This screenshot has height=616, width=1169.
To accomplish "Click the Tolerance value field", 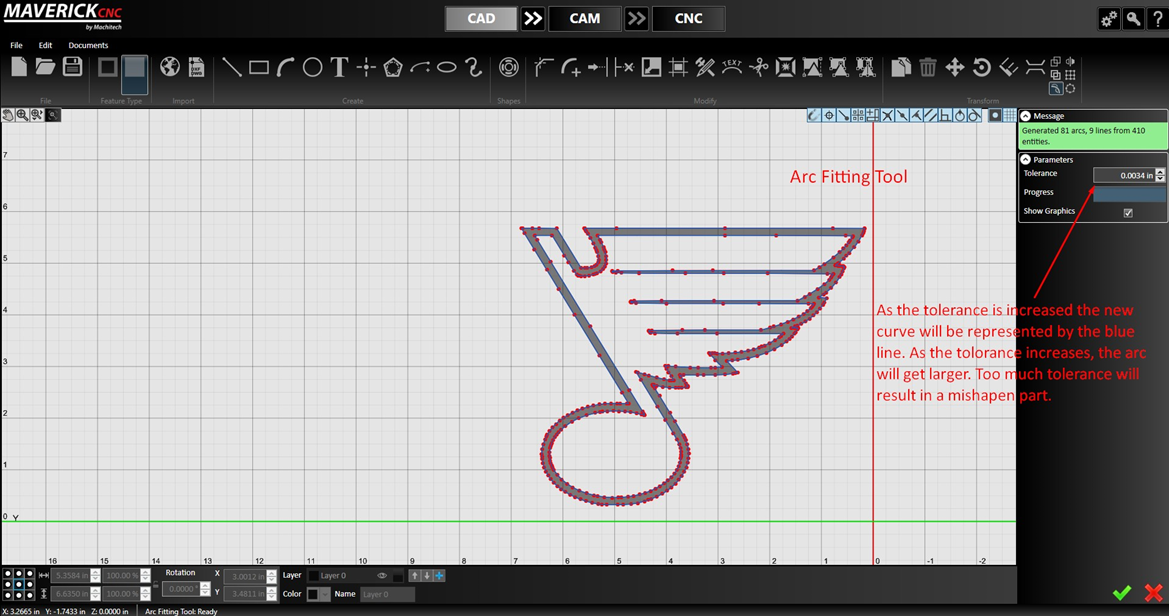I will [x=1124, y=175].
